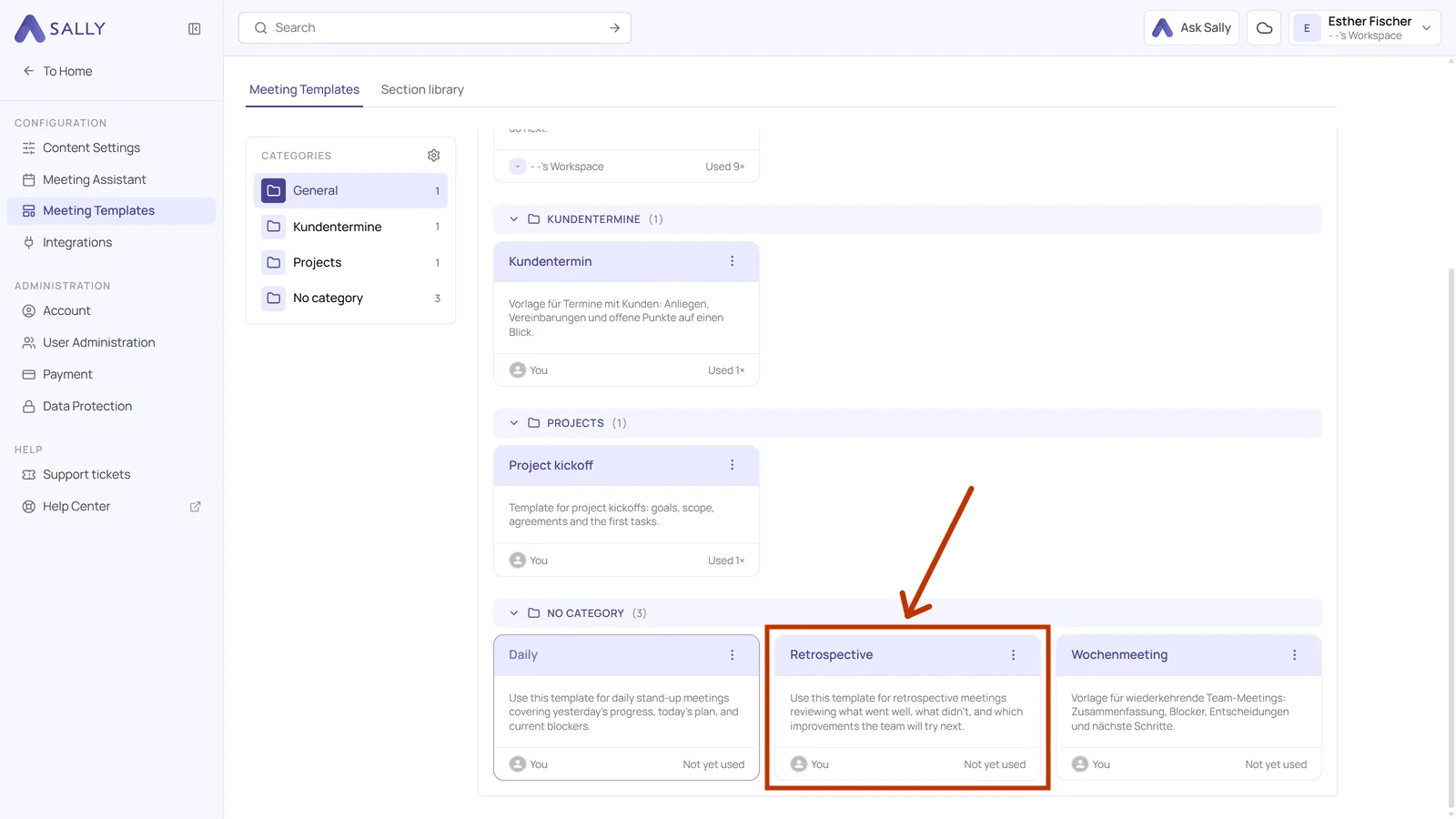Open Wochenmeeting template options menu
The width and height of the screenshot is (1456, 819).
[x=1294, y=655]
